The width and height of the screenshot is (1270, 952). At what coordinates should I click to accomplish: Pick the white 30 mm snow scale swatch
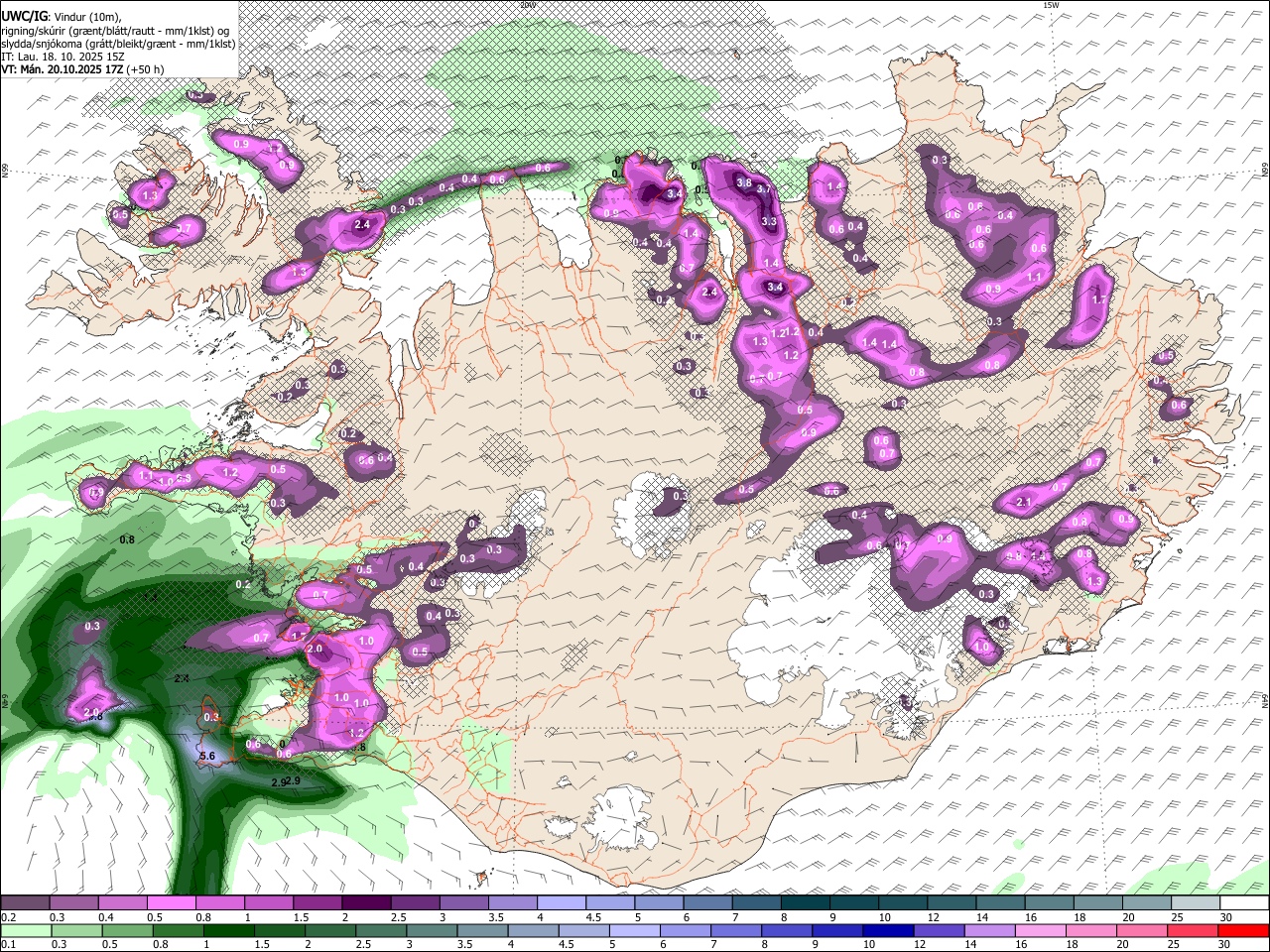[x=1243, y=902]
